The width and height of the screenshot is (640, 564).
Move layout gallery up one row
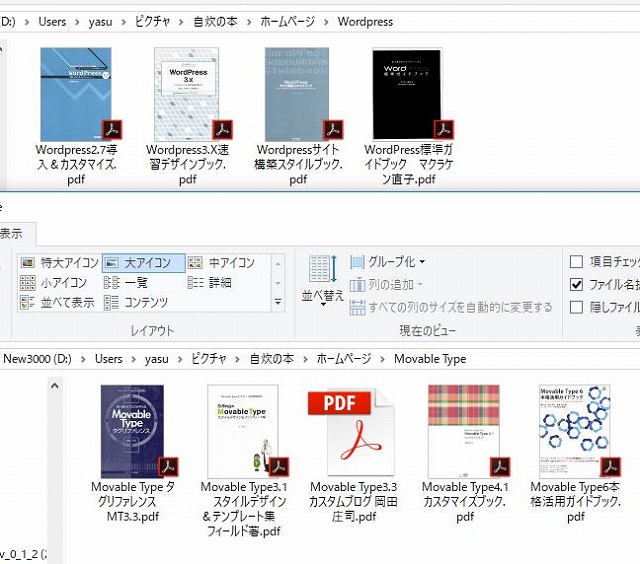pos(278,264)
